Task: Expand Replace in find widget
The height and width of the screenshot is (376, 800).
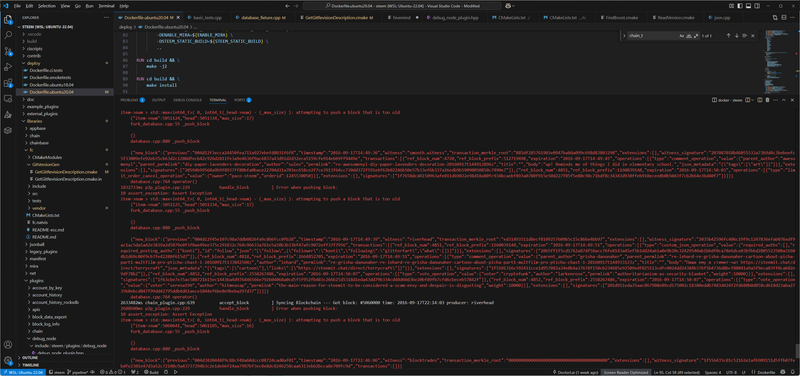Action: 623,36
